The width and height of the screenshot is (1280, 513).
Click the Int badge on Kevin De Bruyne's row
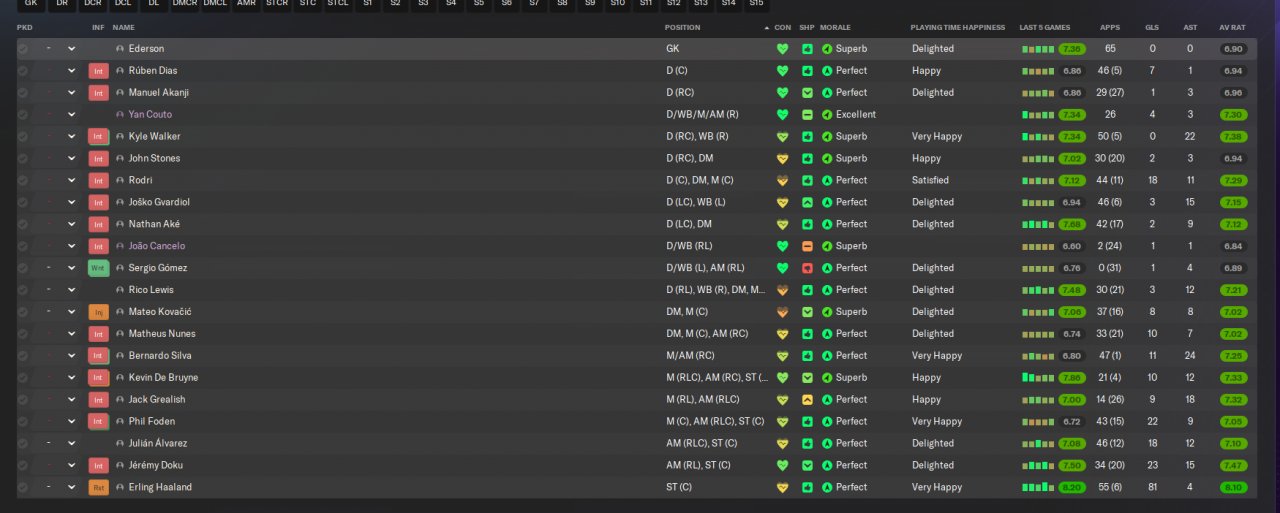tap(98, 378)
